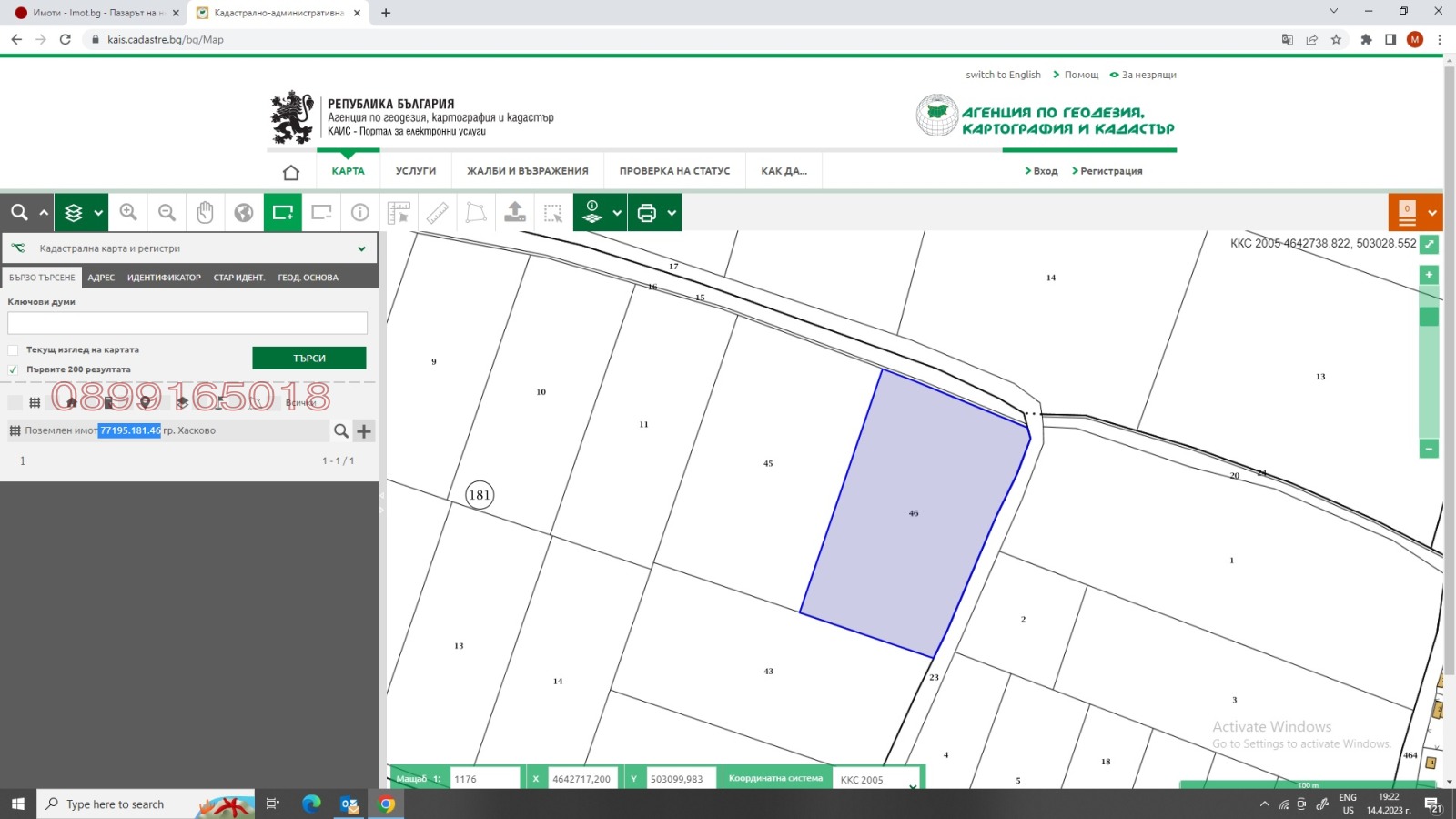The image size is (1456, 819).
Task: Click the globe full extent icon
Action: (x=244, y=212)
